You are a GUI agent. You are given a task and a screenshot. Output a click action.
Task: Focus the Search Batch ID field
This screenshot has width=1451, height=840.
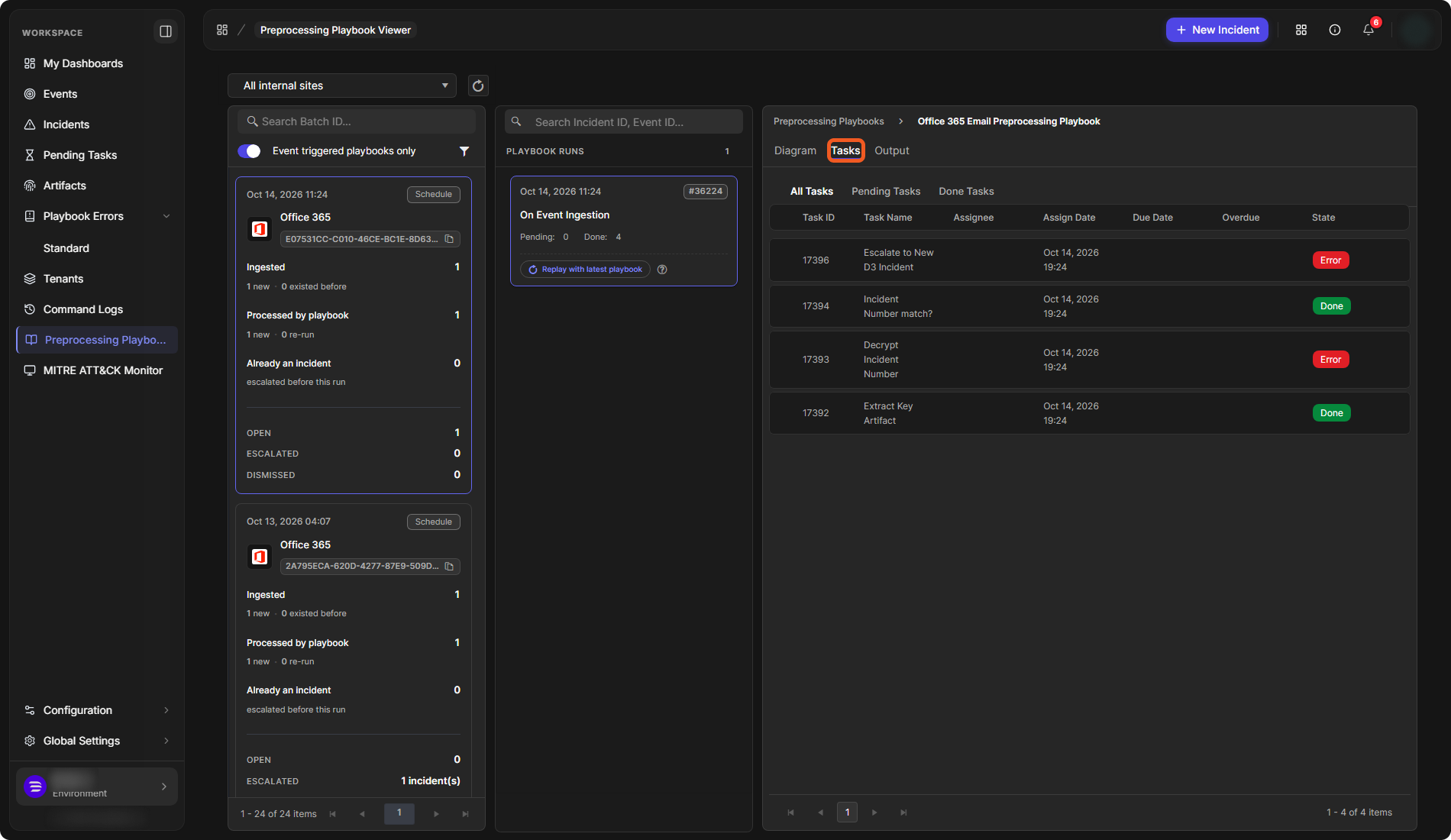click(x=357, y=121)
